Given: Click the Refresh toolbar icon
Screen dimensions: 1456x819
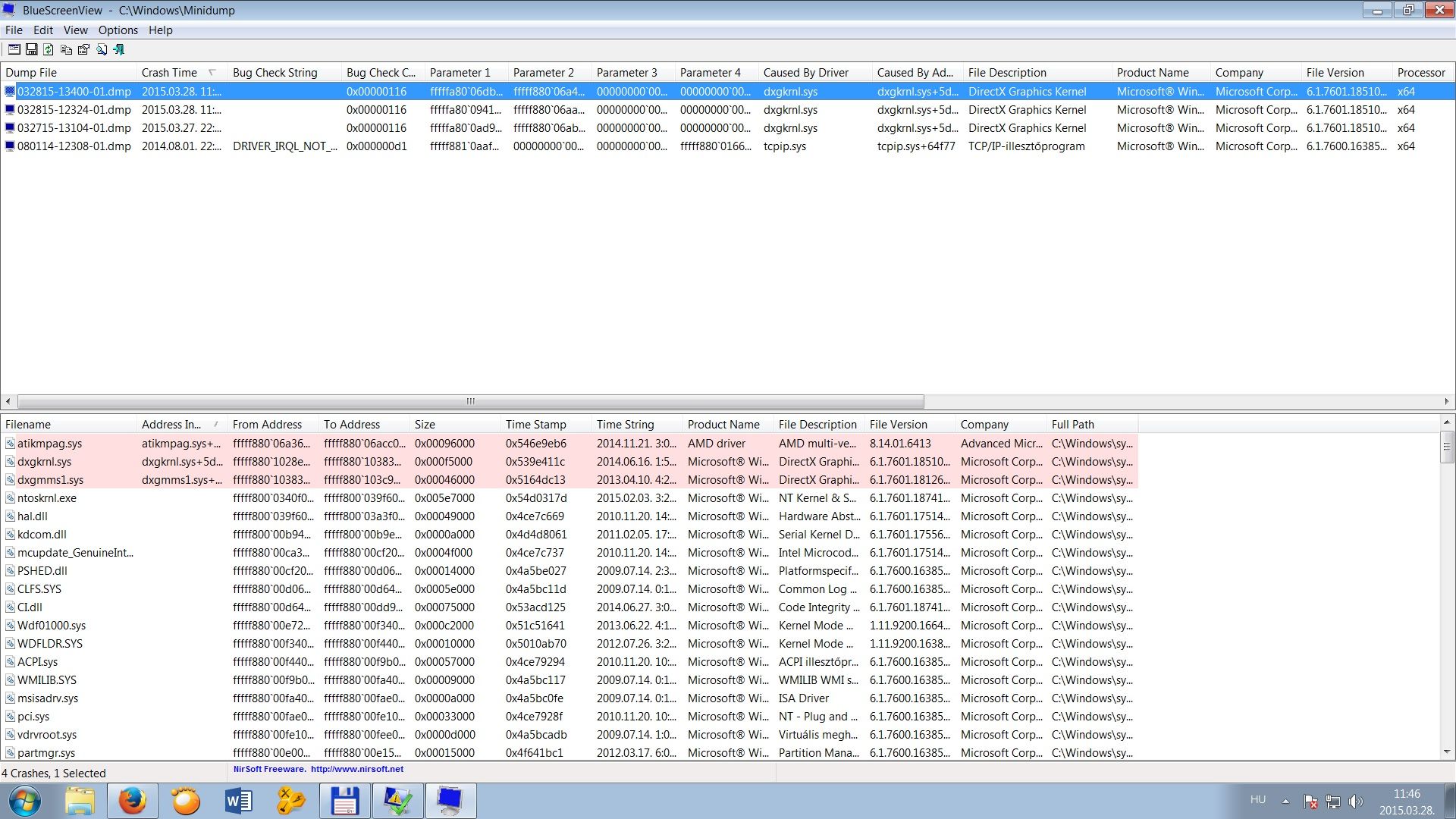Looking at the screenshot, I should pyautogui.click(x=49, y=49).
